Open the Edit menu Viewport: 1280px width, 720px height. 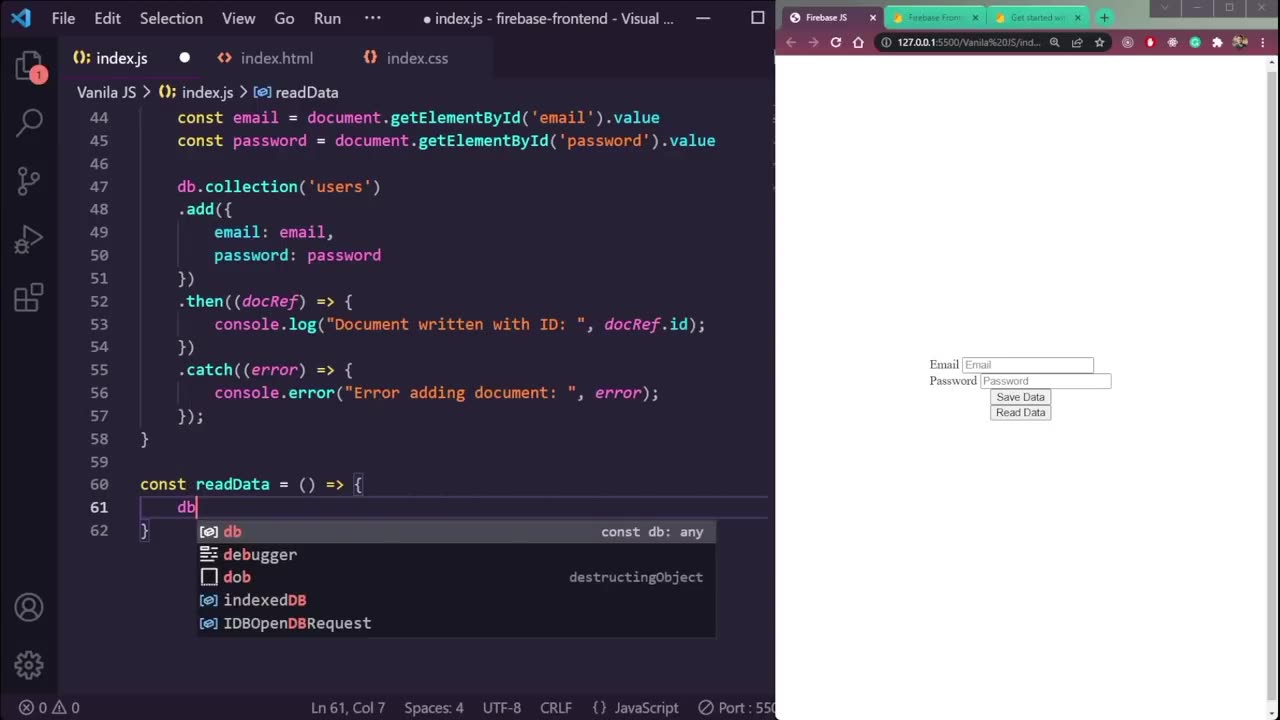coord(107,18)
